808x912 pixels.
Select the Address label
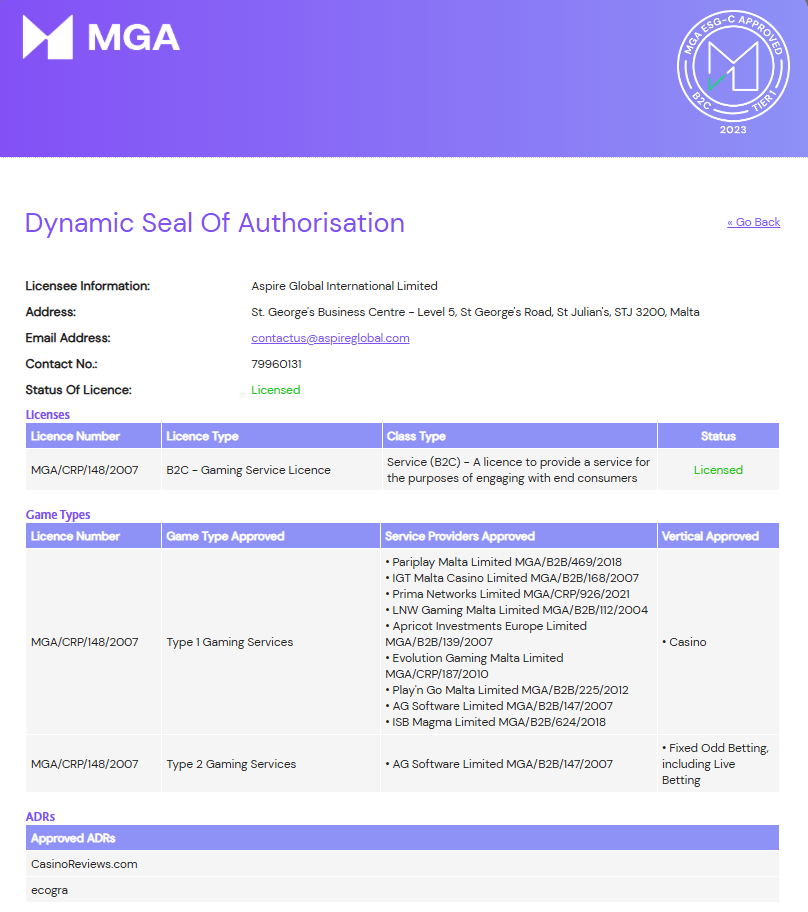51,312
